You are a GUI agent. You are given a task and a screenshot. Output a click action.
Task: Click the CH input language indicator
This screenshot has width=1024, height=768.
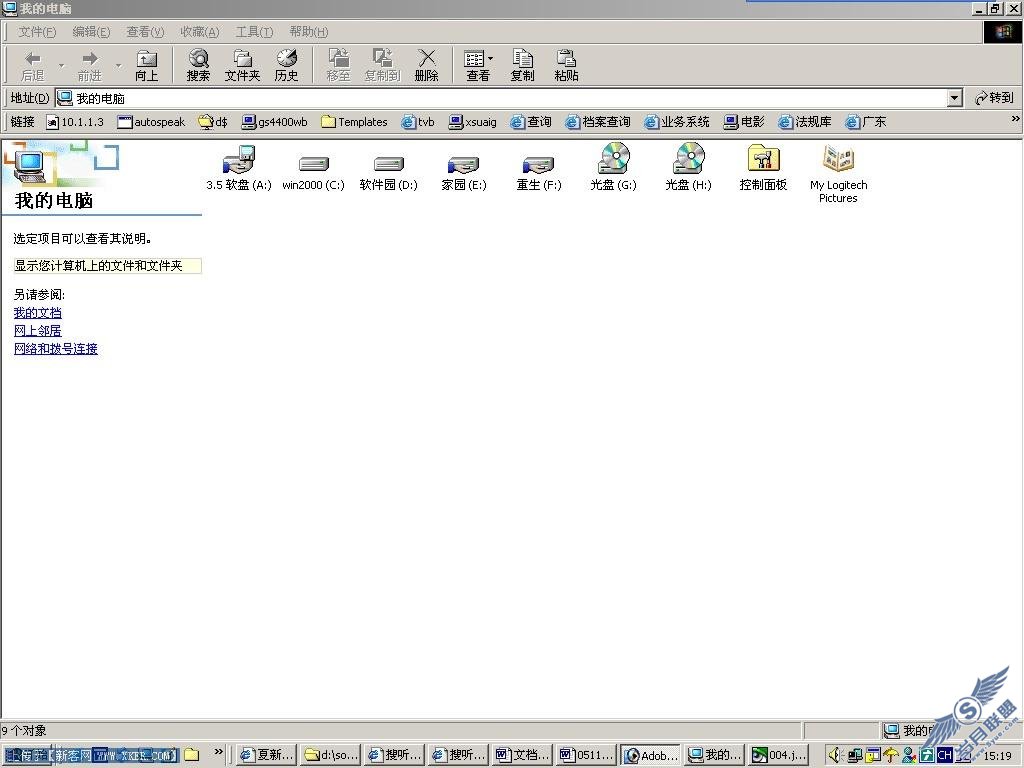click(944, 755)
